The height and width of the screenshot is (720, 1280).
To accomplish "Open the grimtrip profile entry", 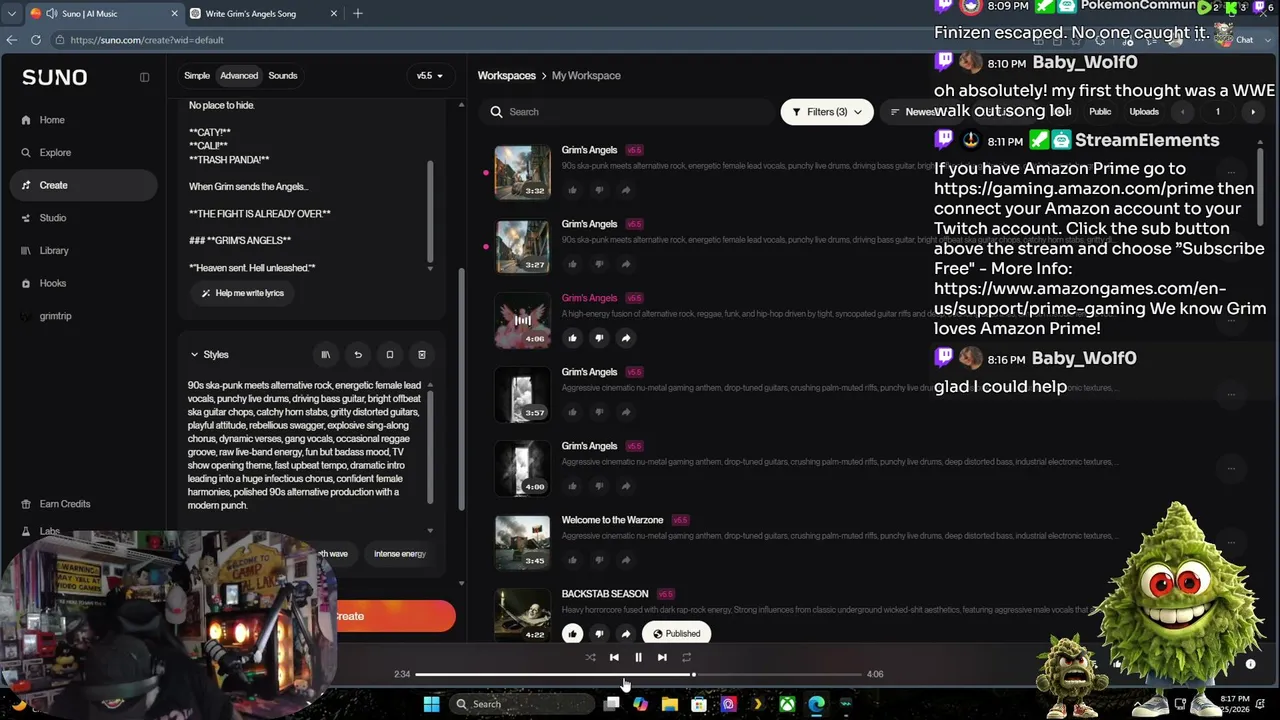I will pos(55,316).
